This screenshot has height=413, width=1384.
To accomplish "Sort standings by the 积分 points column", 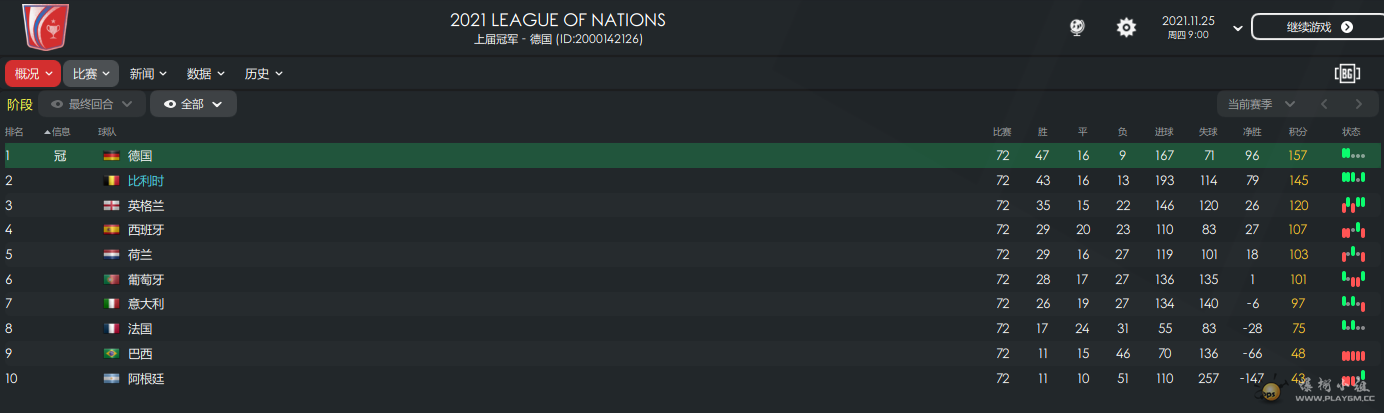I will pos(1298,132).
